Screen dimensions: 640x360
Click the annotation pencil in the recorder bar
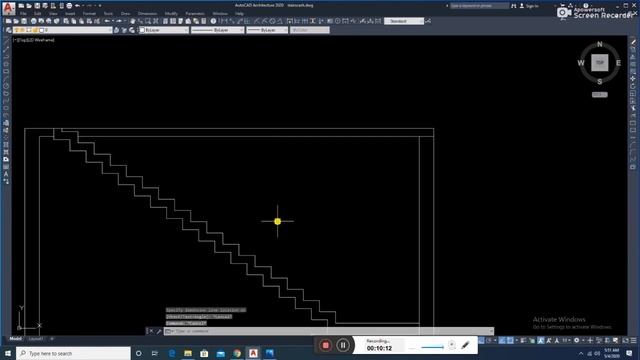pyautogui.click(x=465, y=345)
